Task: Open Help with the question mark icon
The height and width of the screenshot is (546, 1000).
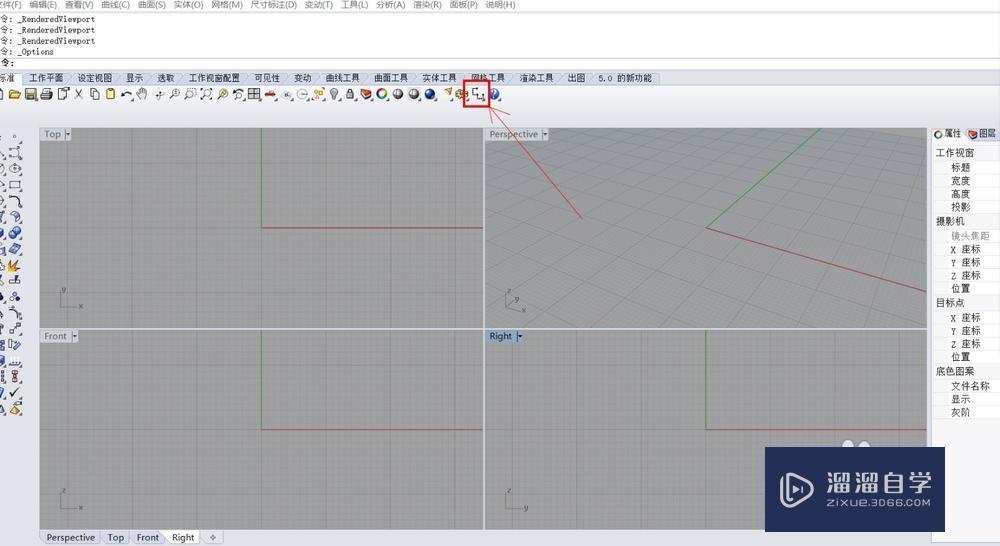Action: [x=494, y=94]
